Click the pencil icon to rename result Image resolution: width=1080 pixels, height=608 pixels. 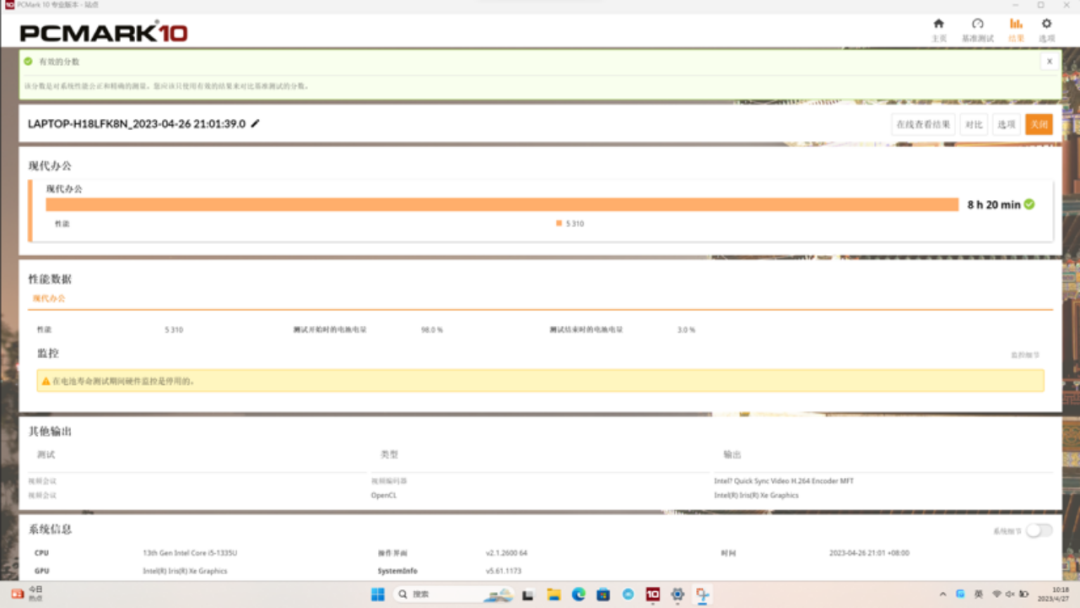click(x=255, y=124)
